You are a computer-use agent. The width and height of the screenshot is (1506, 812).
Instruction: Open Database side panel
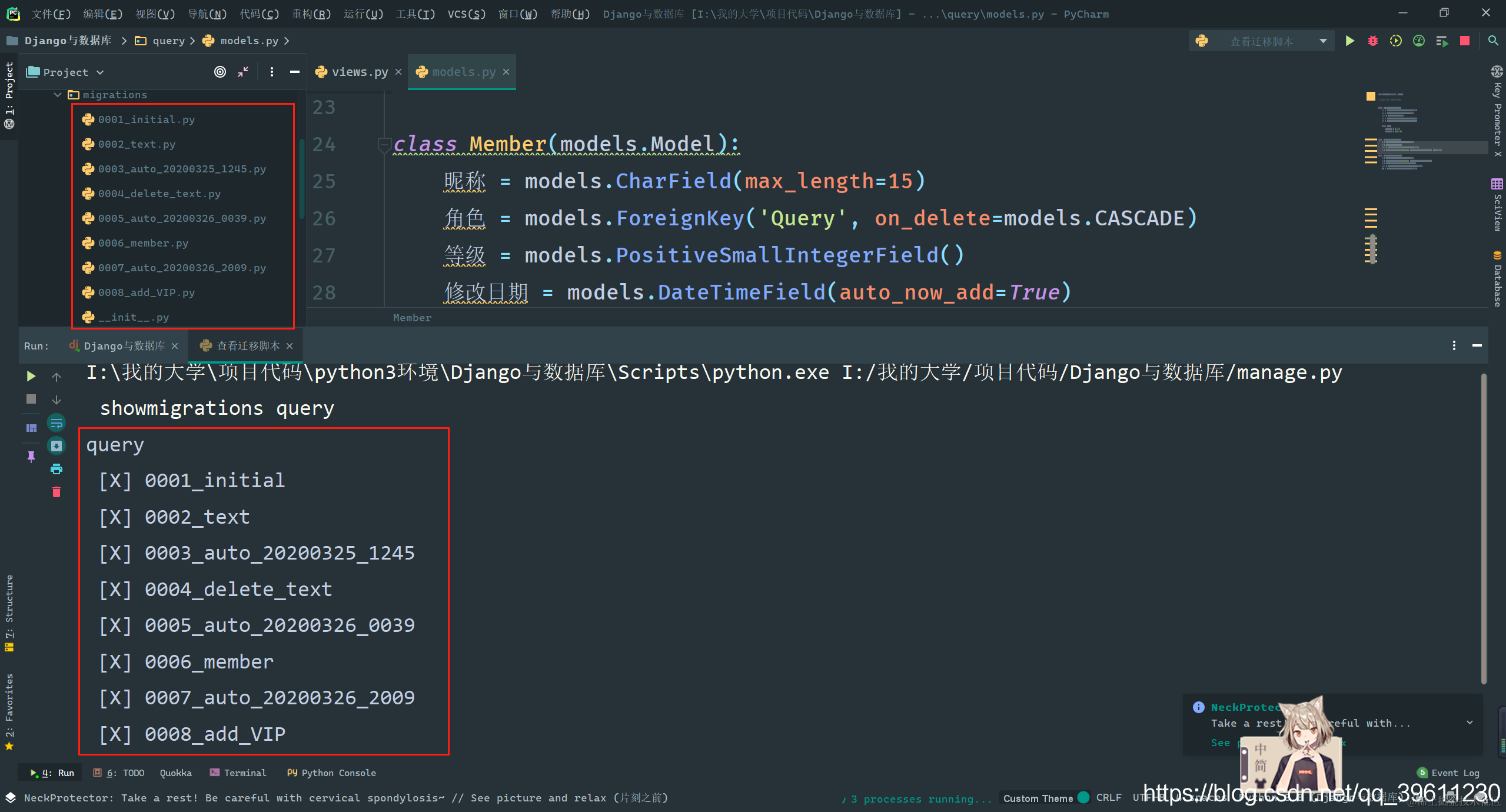[1497, 278]
